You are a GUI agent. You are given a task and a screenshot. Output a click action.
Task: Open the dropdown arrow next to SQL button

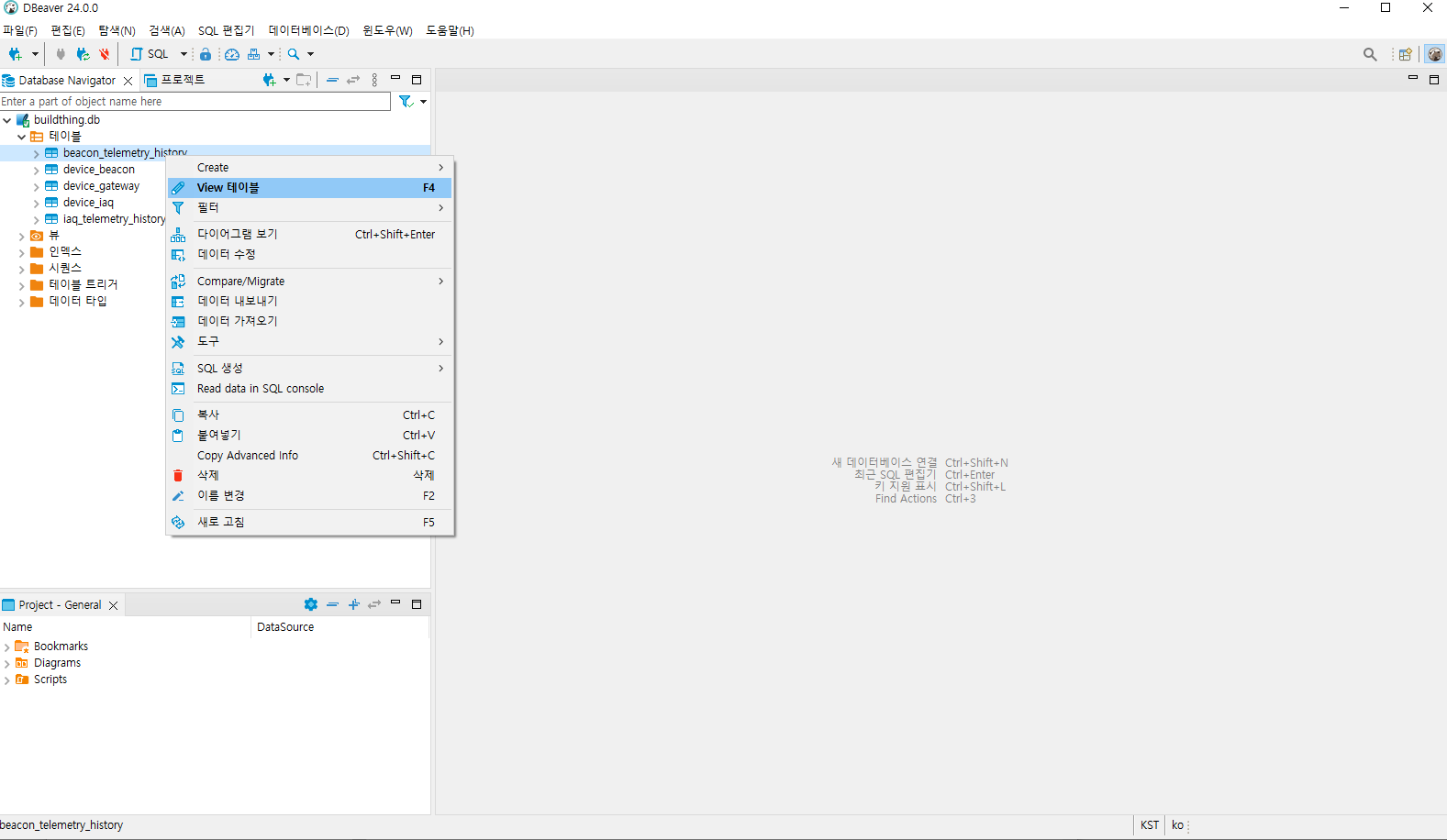184,54
